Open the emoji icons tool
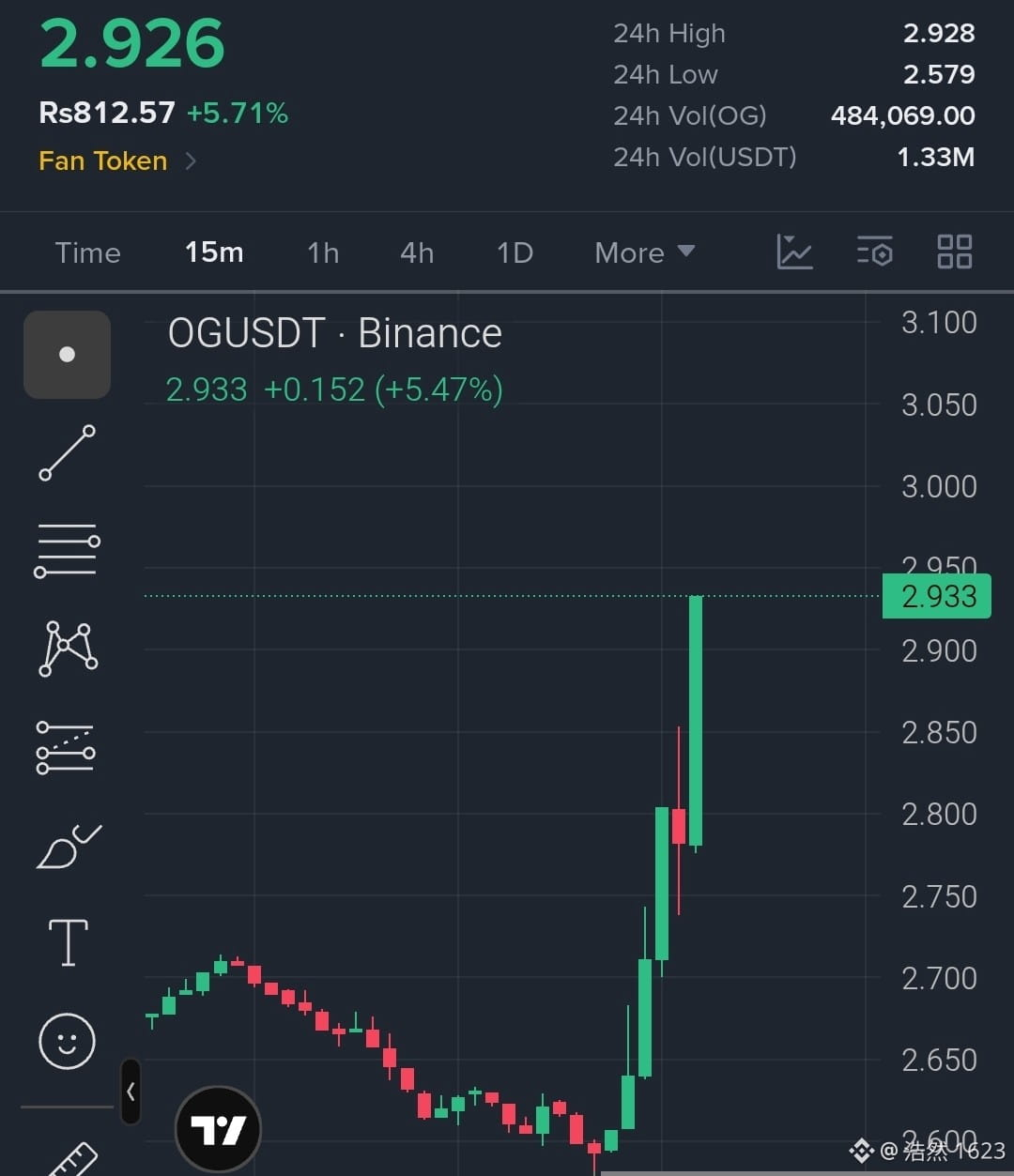 pyautogui.click(x=67, y=1041)
